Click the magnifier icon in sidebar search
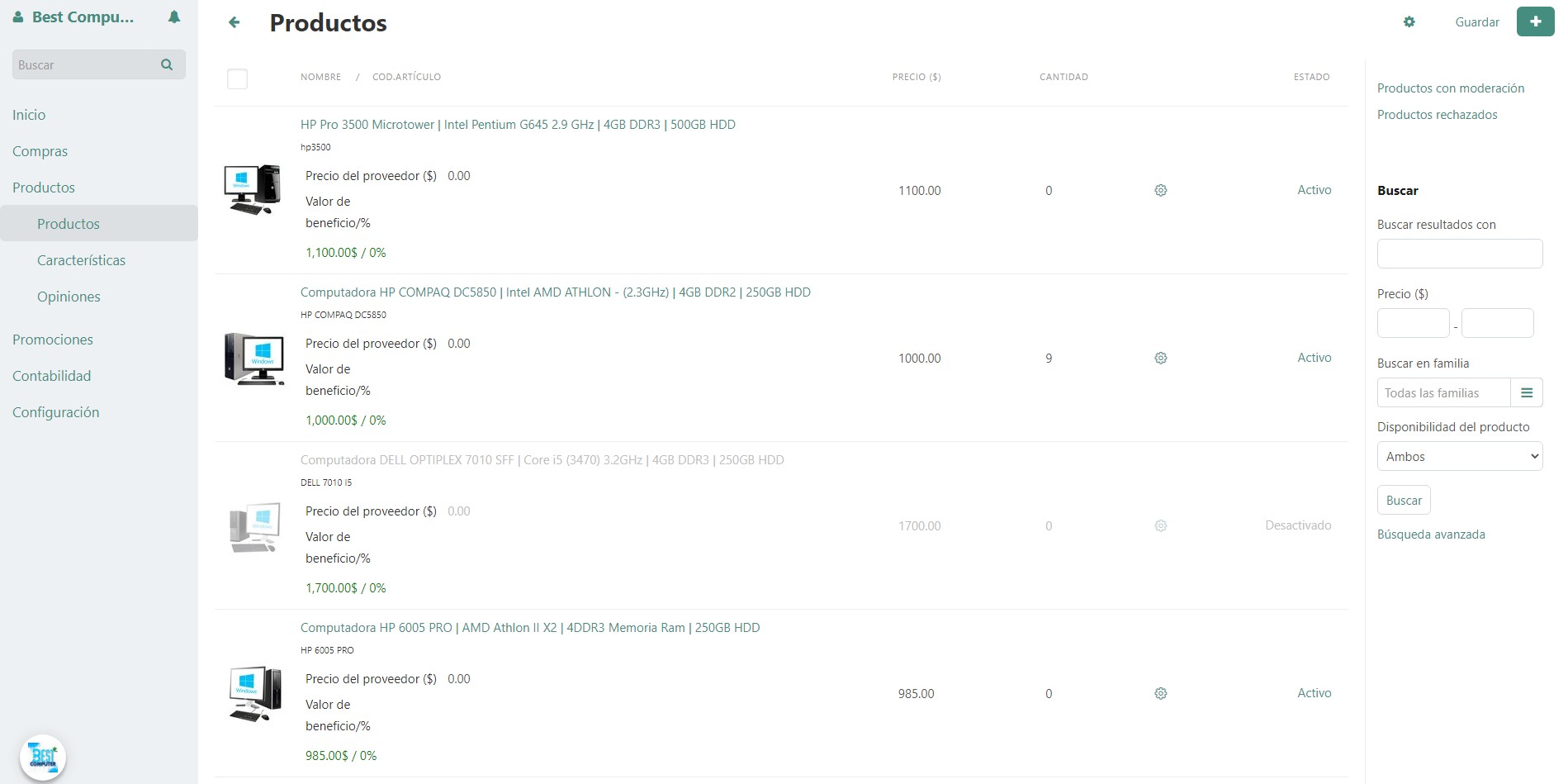 (167, 64)
